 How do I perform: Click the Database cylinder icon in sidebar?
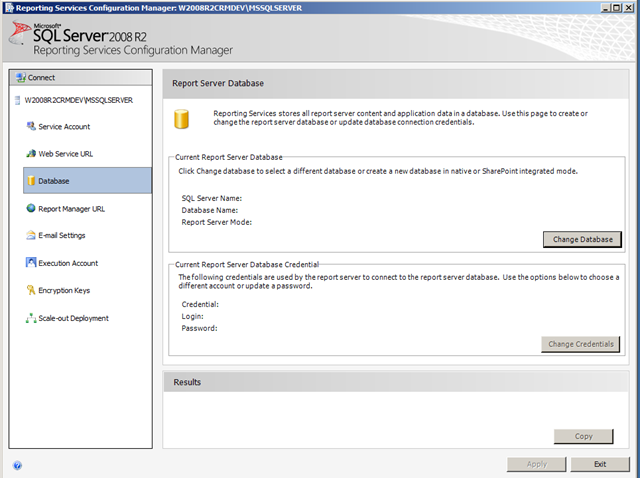31,180
